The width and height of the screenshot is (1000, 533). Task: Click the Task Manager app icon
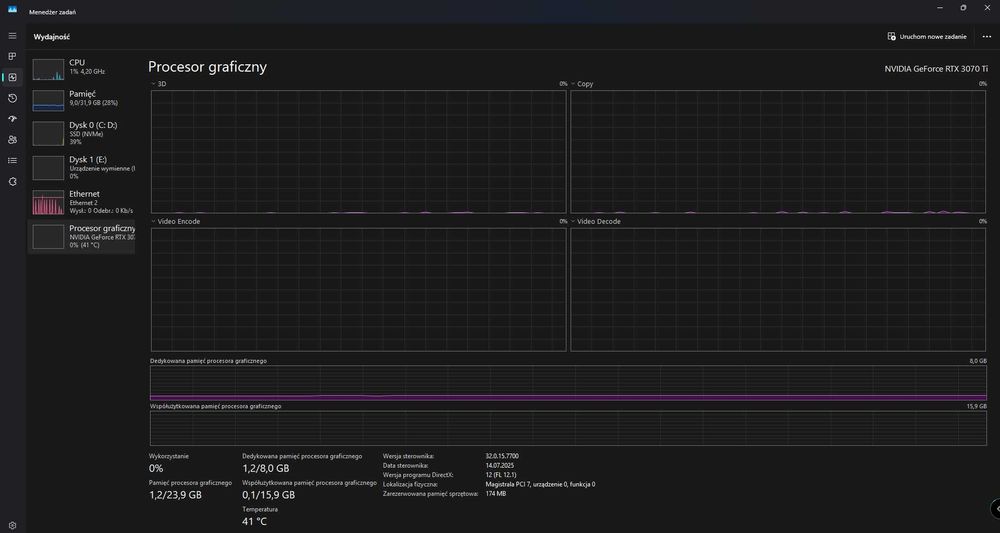point(12,10)
